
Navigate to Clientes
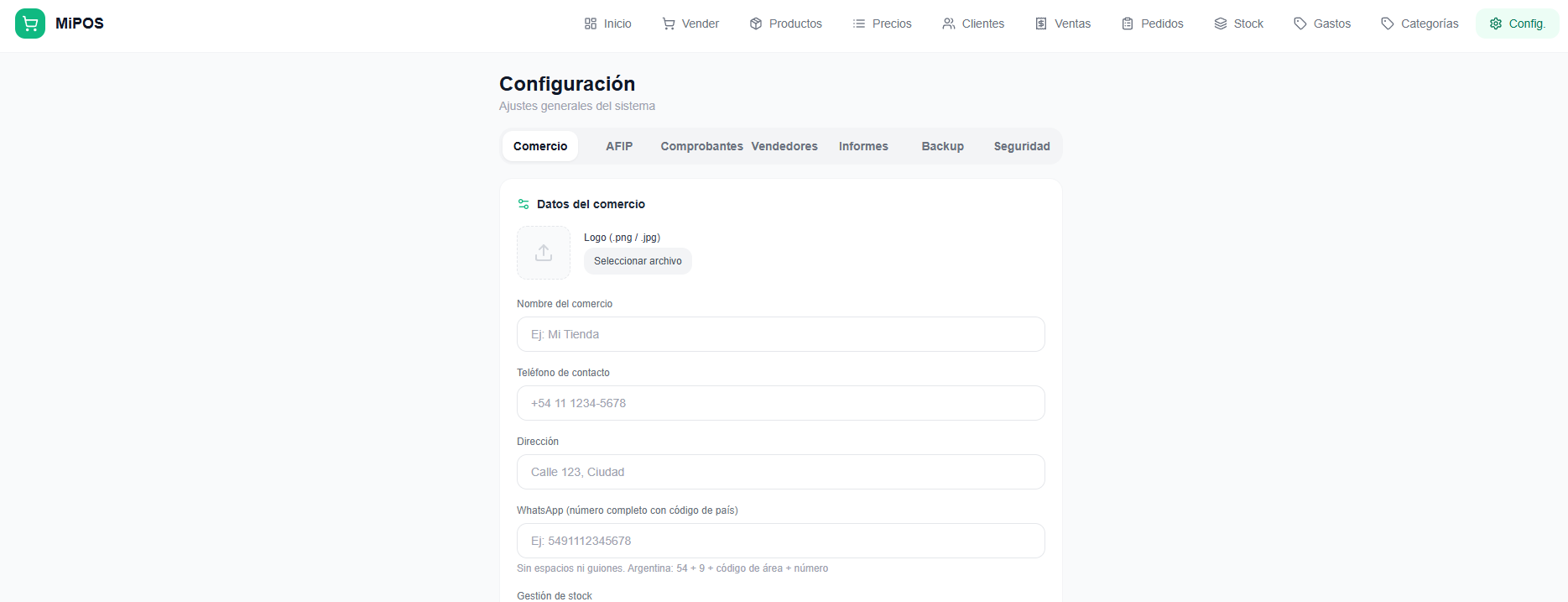[973, 24]
